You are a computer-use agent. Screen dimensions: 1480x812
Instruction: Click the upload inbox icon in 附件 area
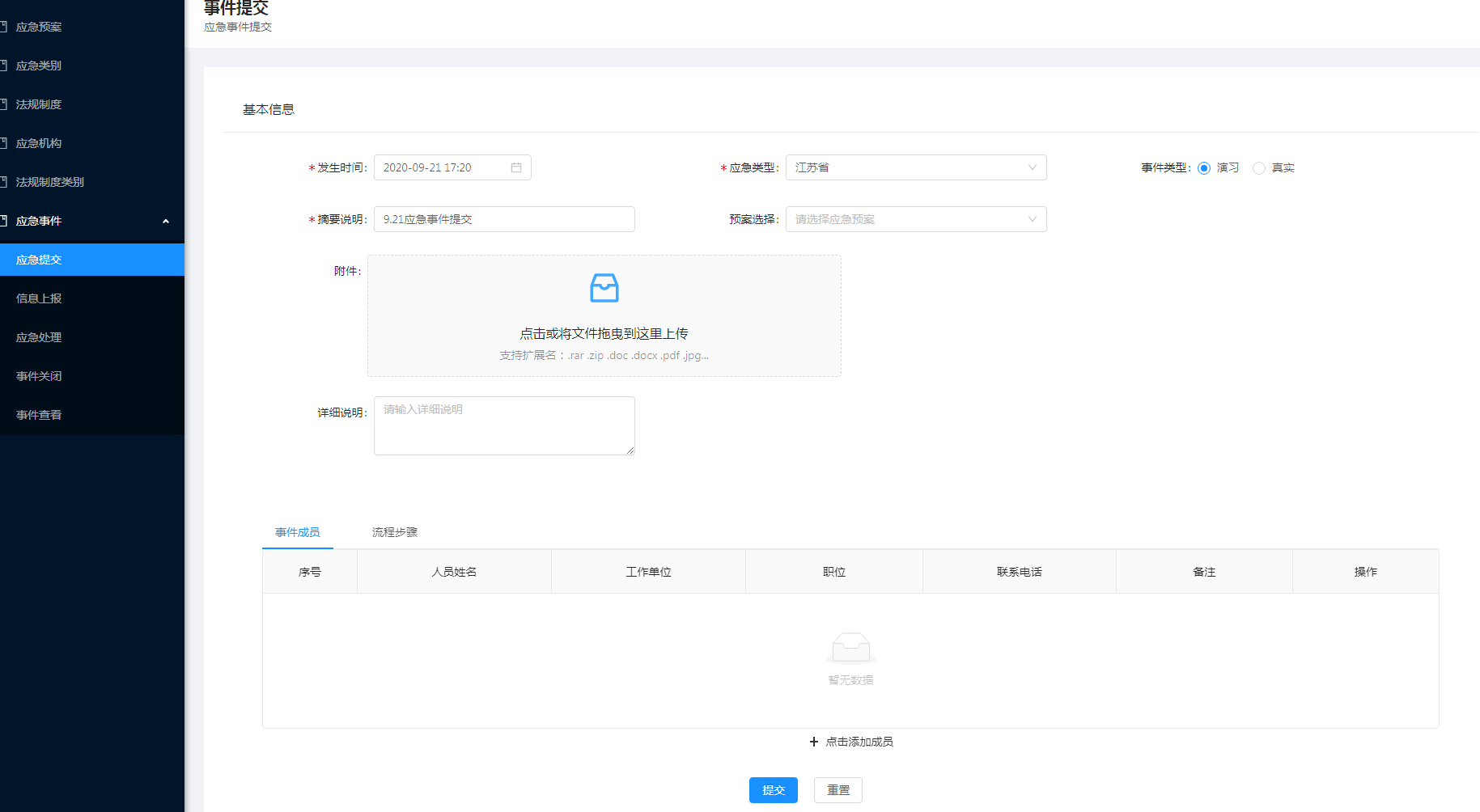click(x=604, y=288)
